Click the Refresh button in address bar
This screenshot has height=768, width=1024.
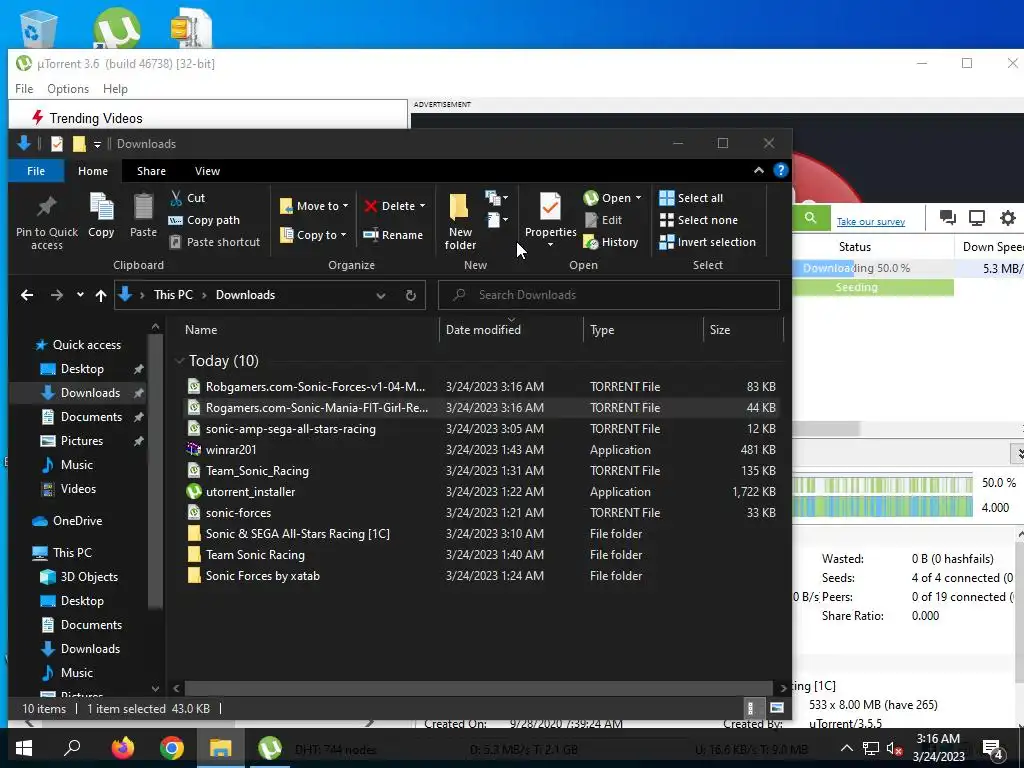411,295
